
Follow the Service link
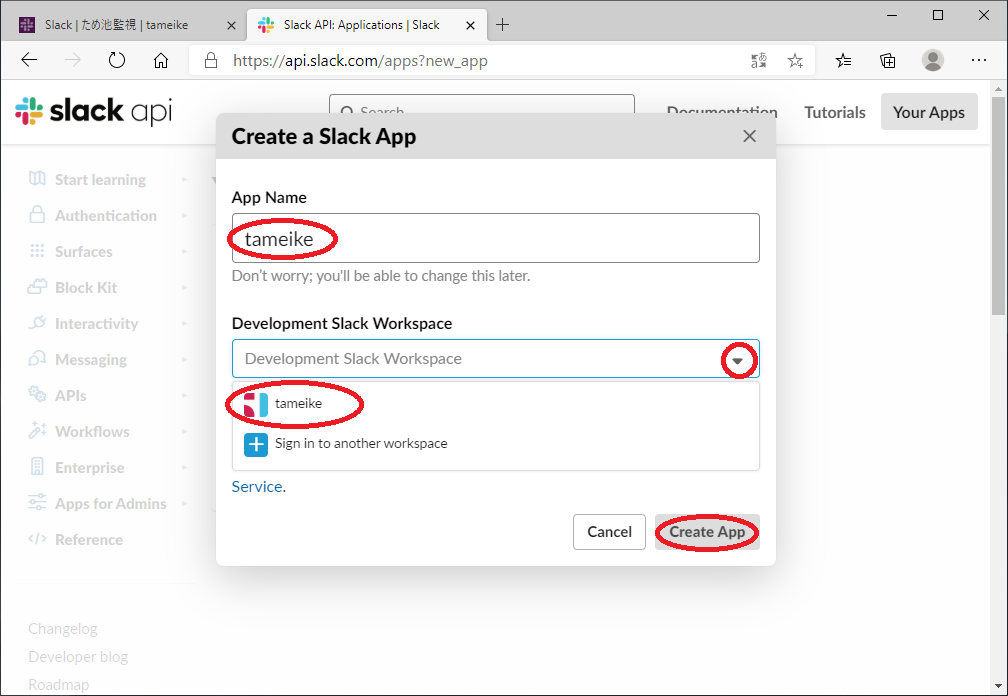coord(257,487)
